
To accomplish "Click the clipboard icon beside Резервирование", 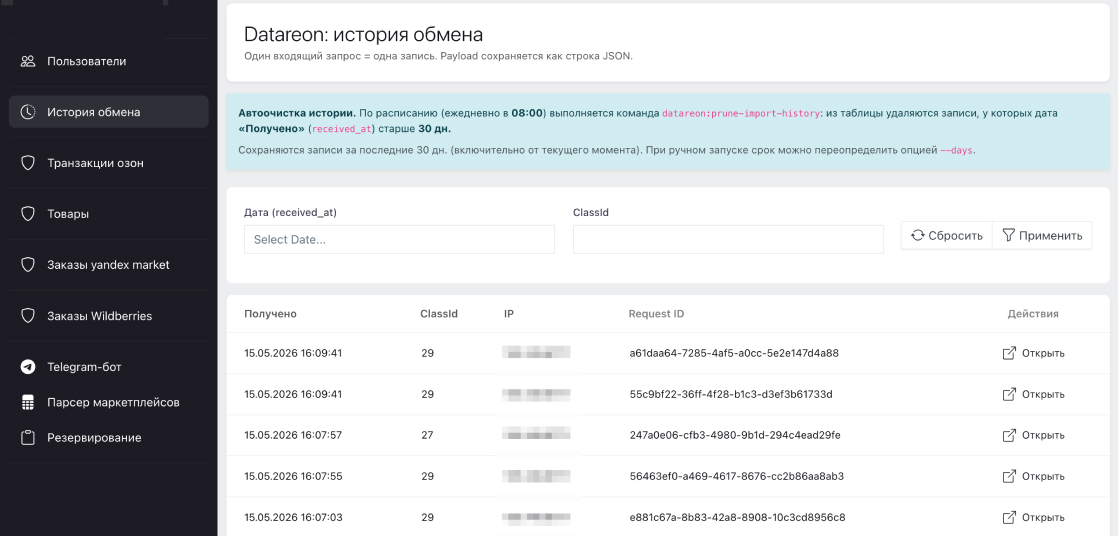I will (28, 438).
